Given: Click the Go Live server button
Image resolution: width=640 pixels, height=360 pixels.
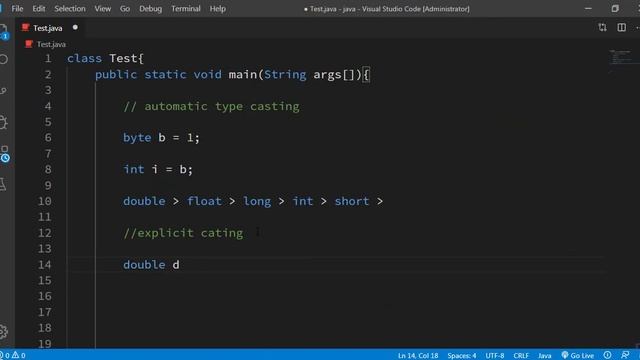Looking at the screenshot, I should (x=578, y=356).
